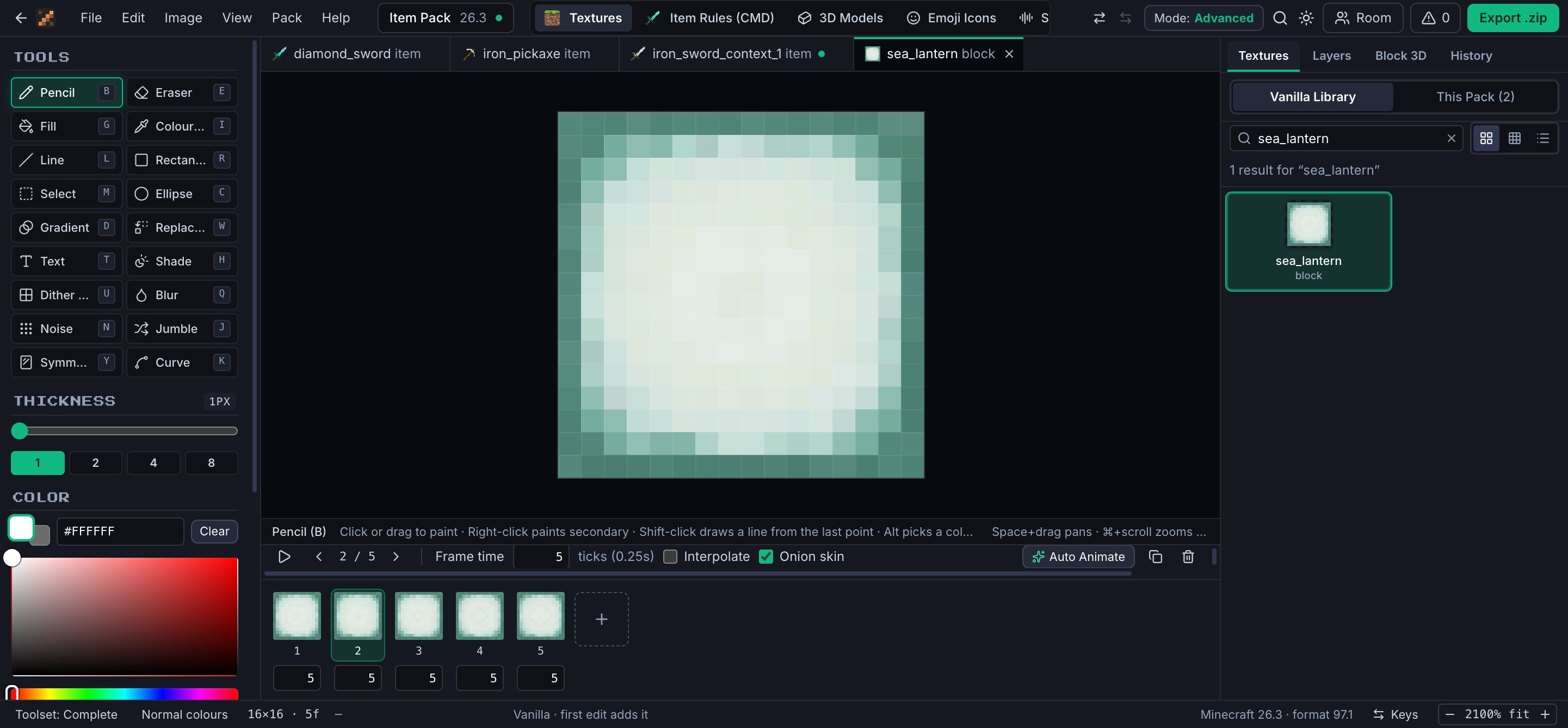Activate the Jumble tool

click(182, 329)
